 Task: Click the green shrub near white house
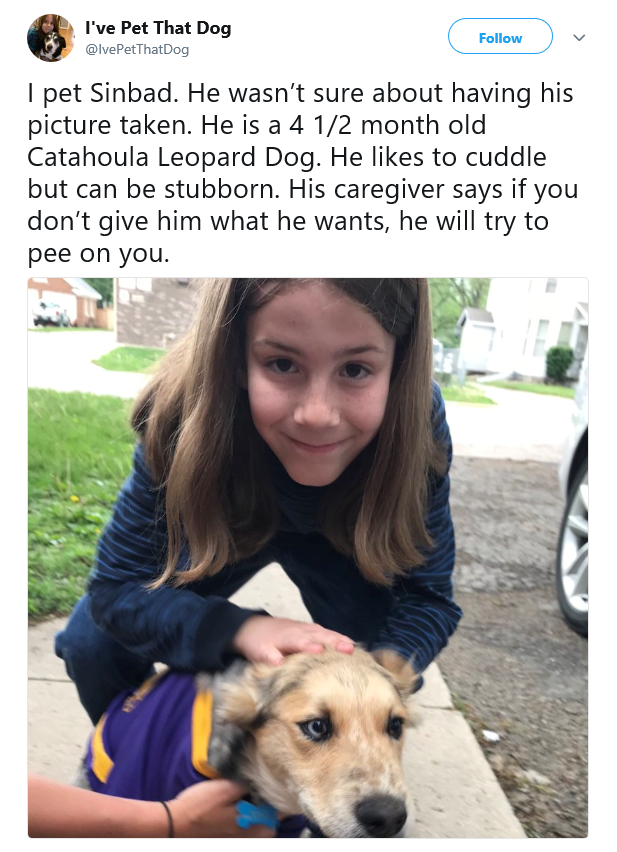(559, 365)
